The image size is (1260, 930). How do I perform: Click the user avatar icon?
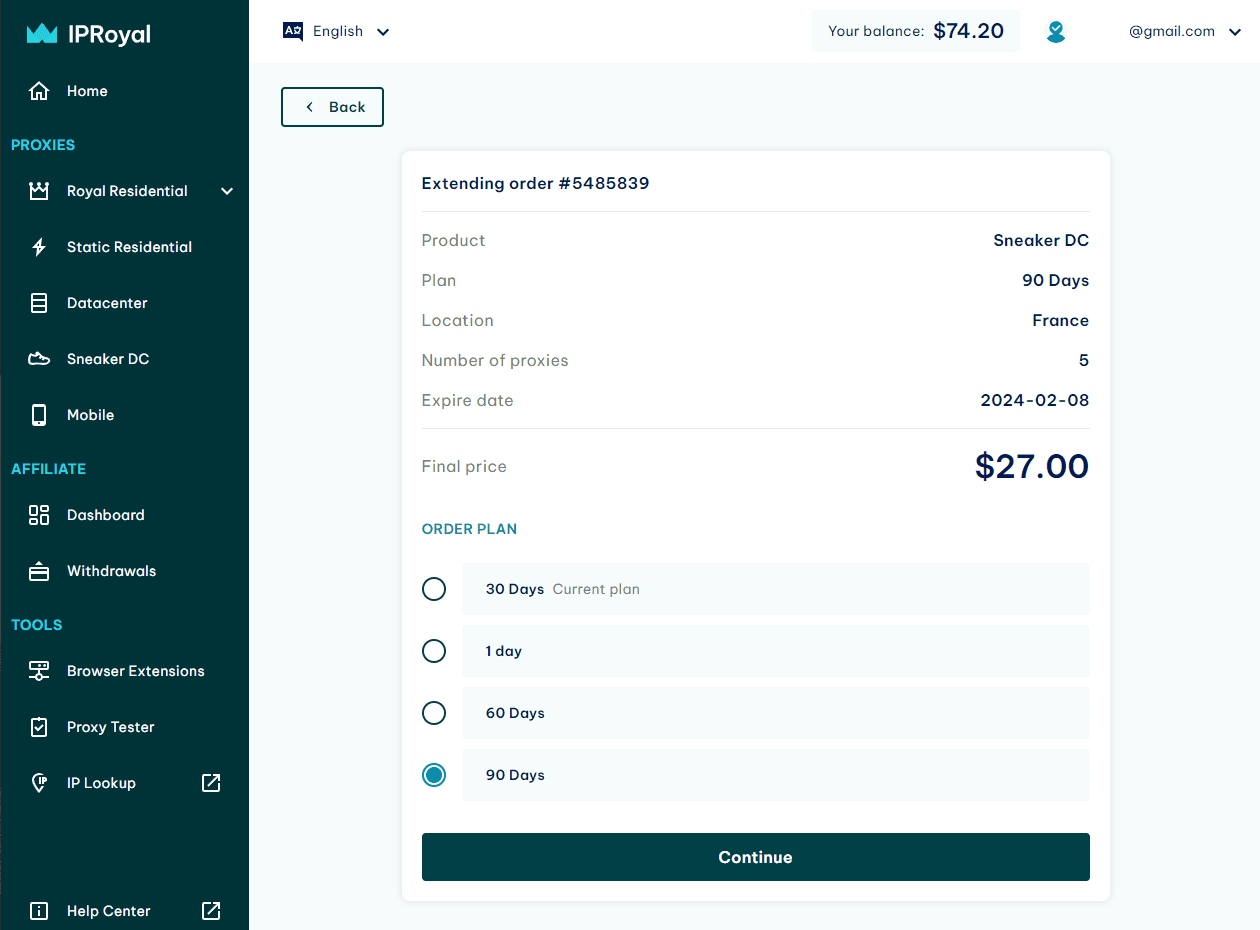pyautogui.click(x=1056, y=32)
